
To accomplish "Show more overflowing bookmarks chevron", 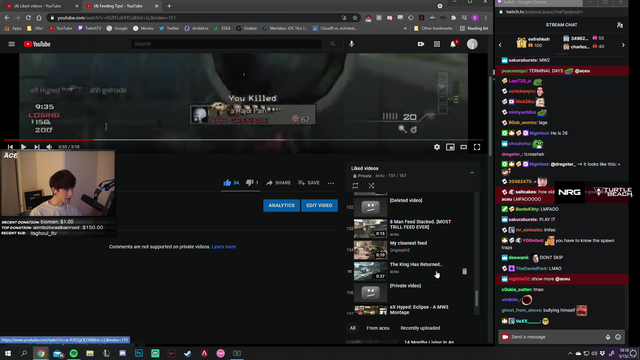I will [x=405, y=28].
